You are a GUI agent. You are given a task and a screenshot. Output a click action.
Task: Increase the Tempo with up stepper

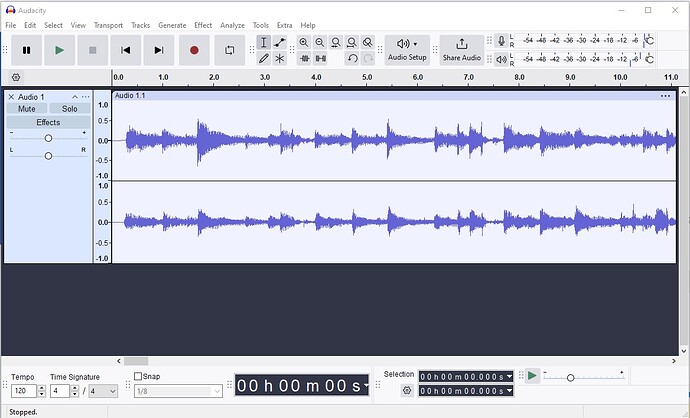pos(42,388)
